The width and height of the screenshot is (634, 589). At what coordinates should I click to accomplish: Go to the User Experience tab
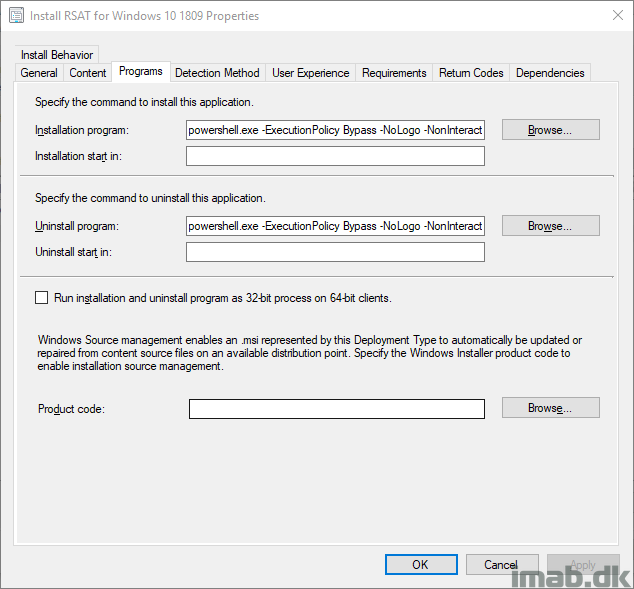coord(311,73)
